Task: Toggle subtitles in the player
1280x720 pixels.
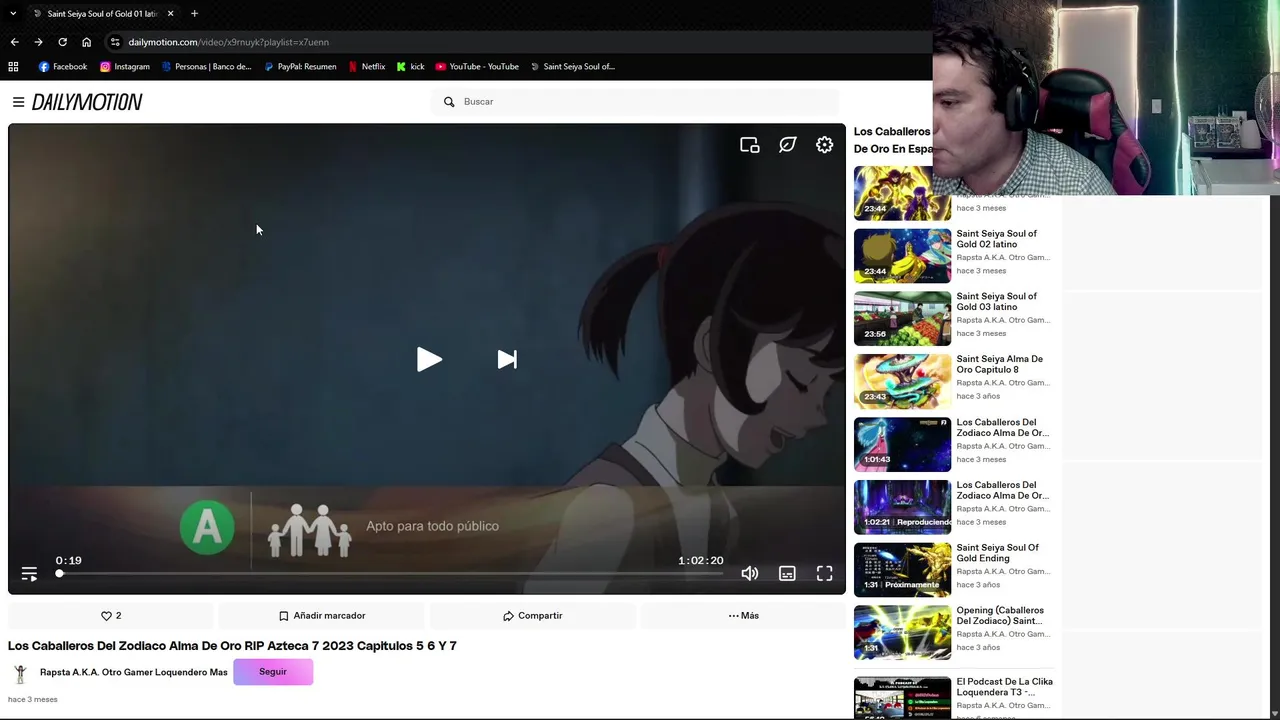Action: click(787, 574)
